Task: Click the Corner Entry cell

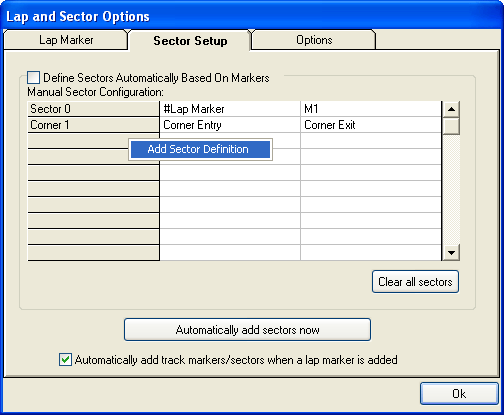Action: tap(230, 125)
